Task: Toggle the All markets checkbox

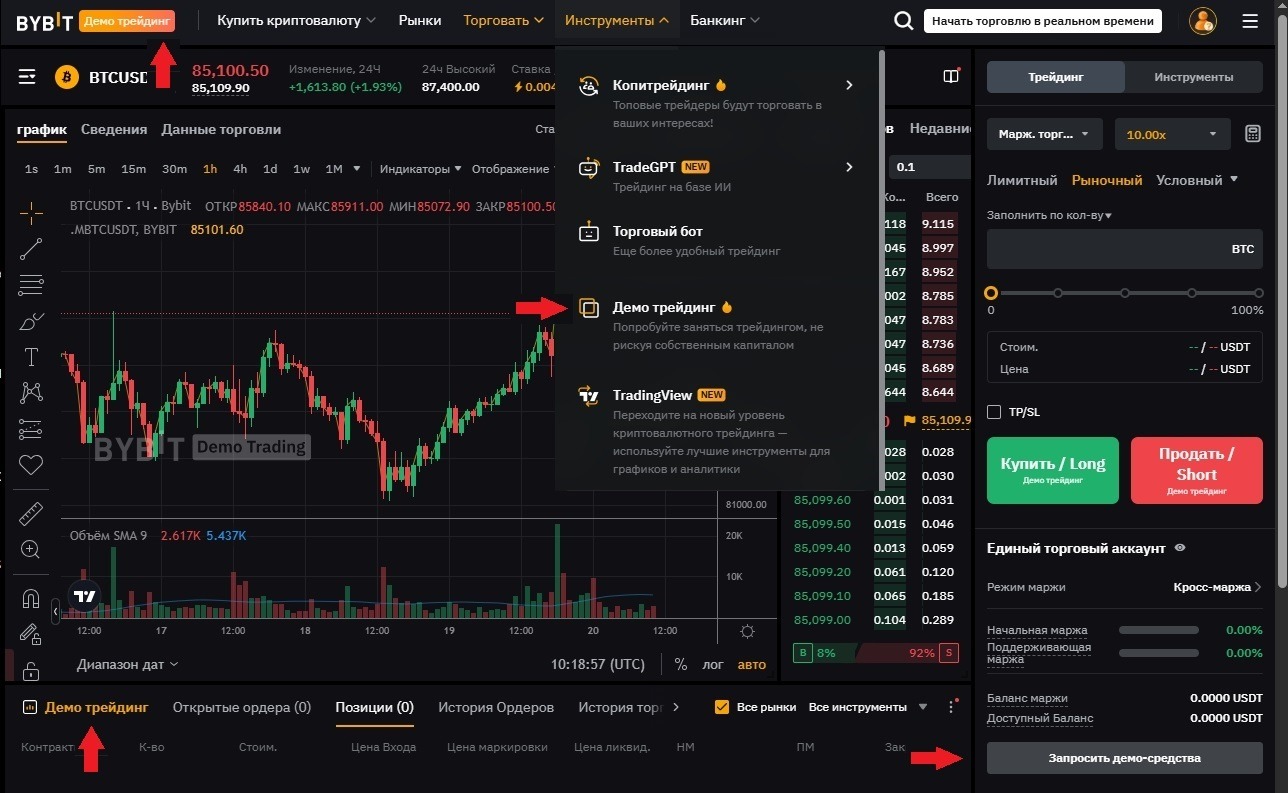Action: coord(722,707)
